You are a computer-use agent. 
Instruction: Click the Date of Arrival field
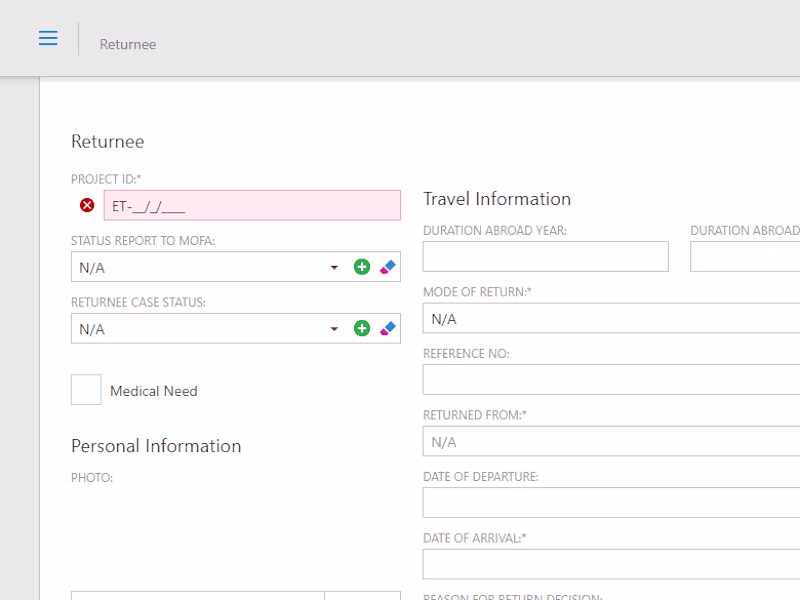[x=610, y=564]
